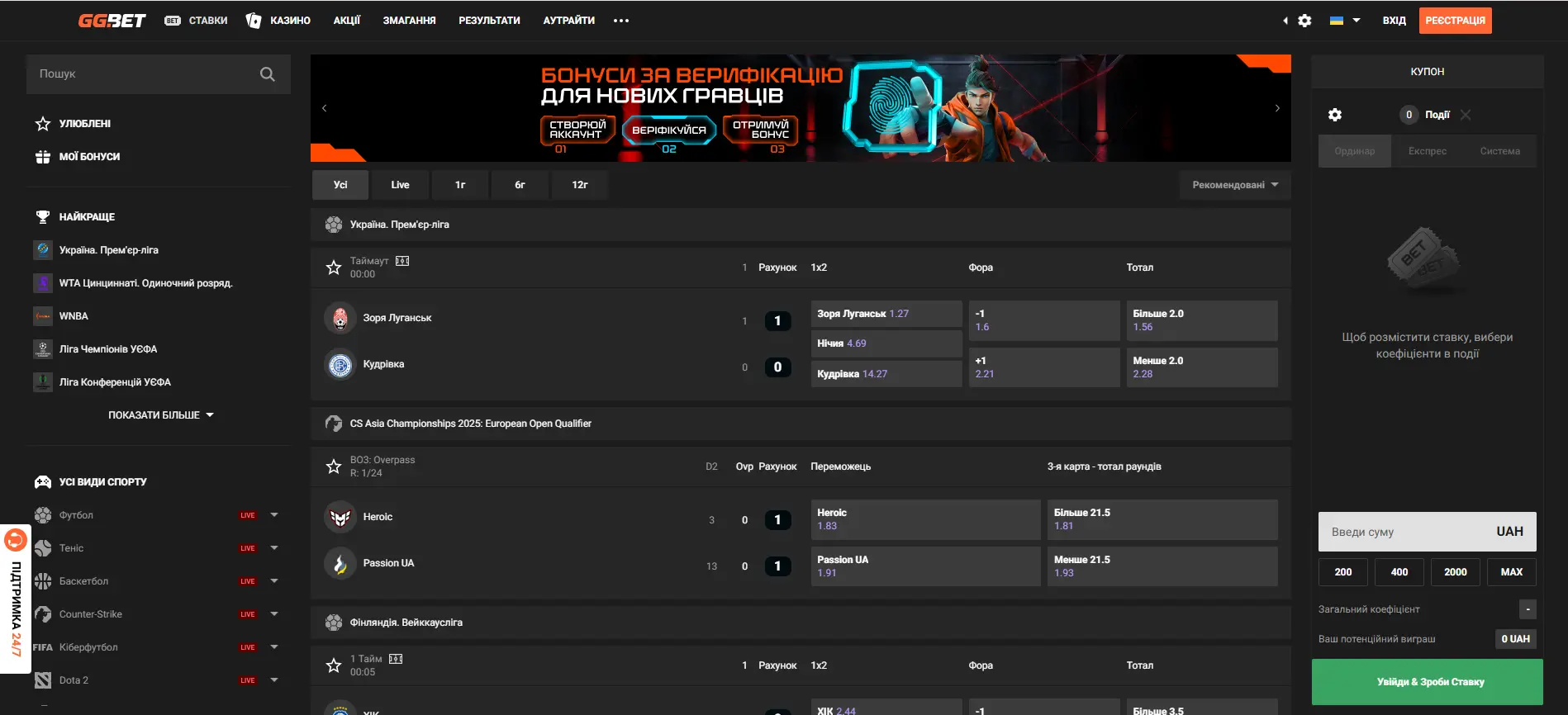Favorite the Зоря Луганськ match star
Image resolution: width=1568 pixels, height=715 pixels.
pos(334,268)
